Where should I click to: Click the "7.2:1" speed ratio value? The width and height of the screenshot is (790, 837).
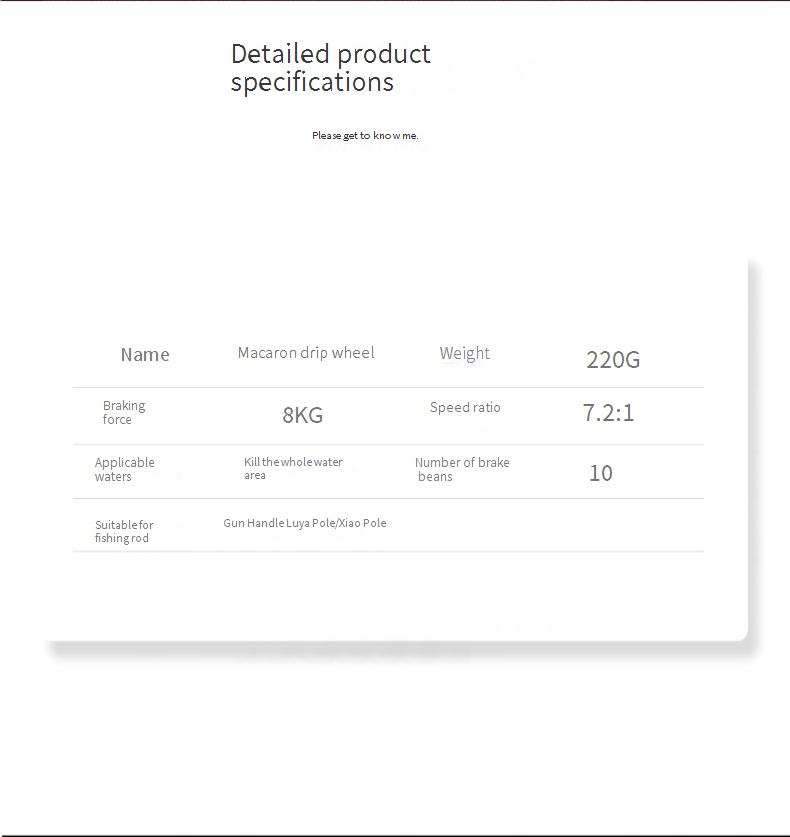[x=608, y=412]
